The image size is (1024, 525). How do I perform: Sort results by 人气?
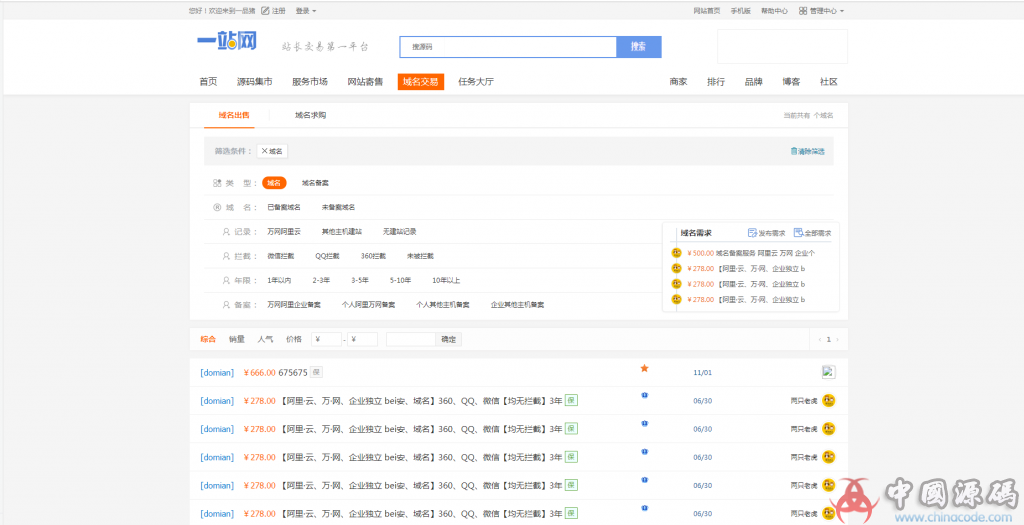coord(265,340)
